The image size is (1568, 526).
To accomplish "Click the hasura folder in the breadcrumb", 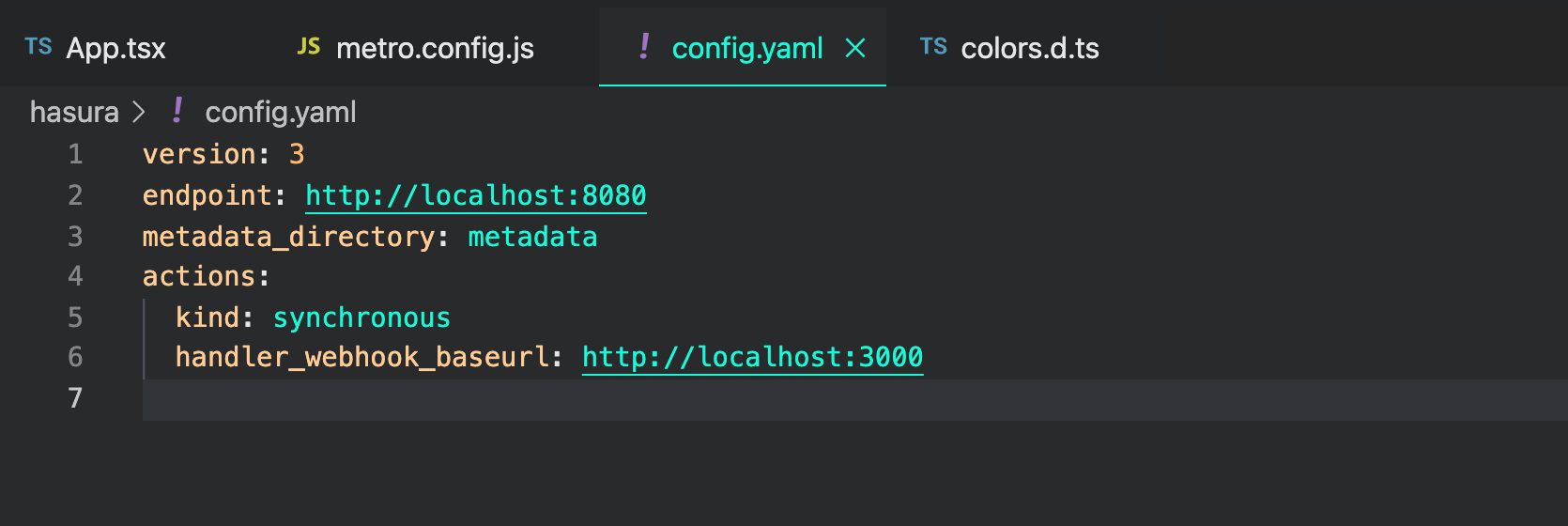I will tap(74, 112).
